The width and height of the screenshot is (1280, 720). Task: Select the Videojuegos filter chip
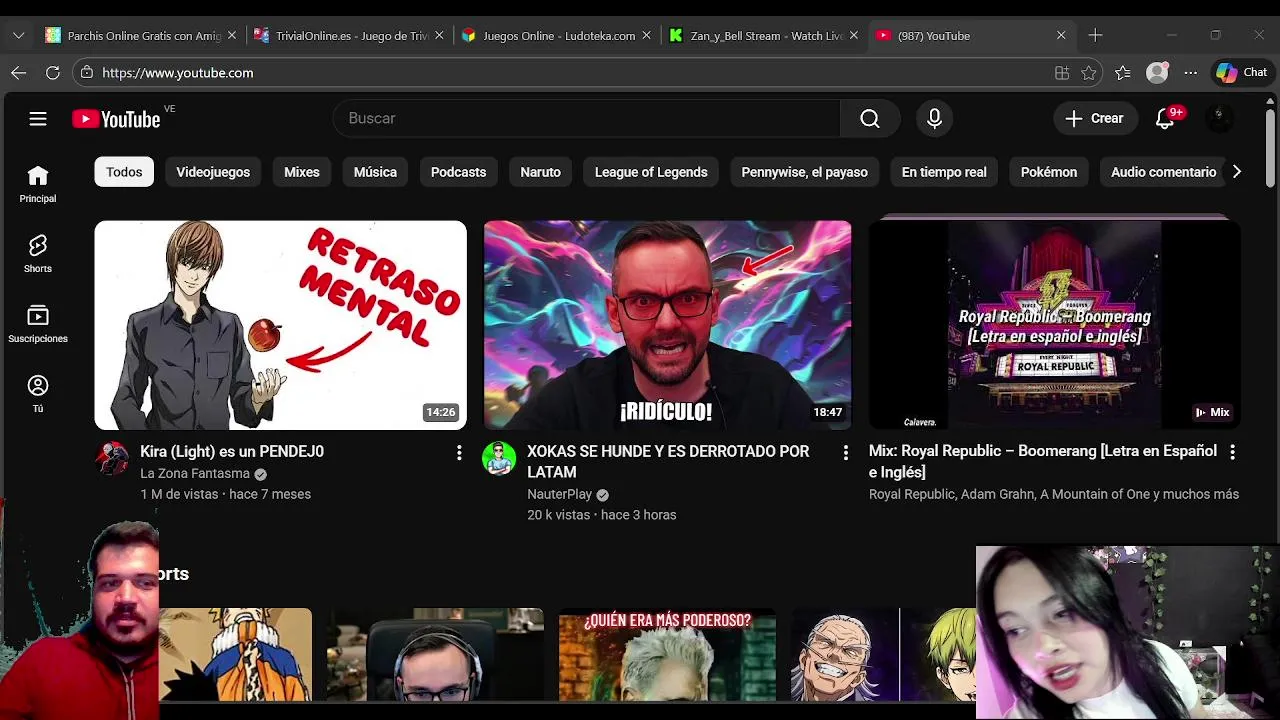point(213,172)
